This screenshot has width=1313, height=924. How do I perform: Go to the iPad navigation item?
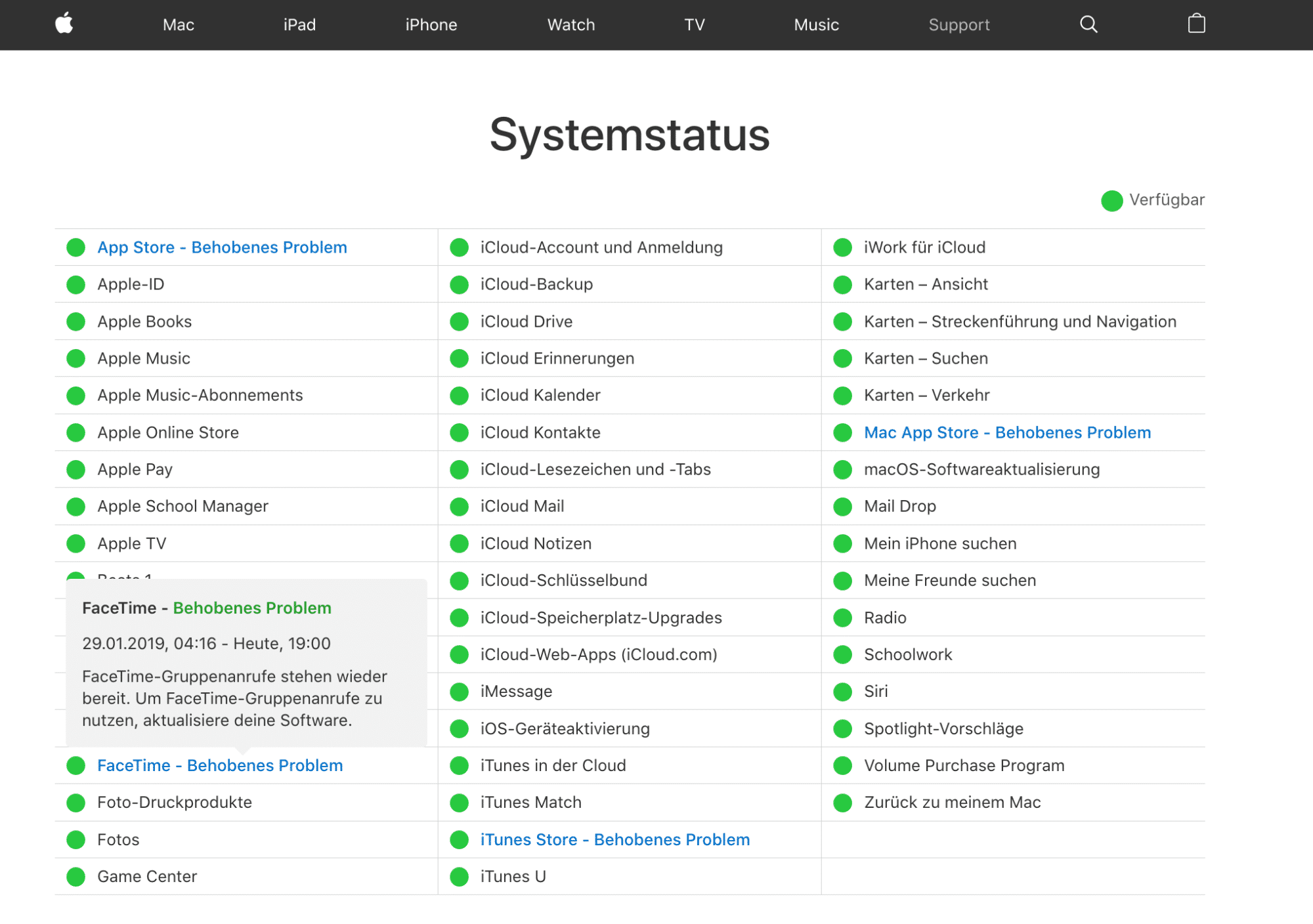coord(299,25)
